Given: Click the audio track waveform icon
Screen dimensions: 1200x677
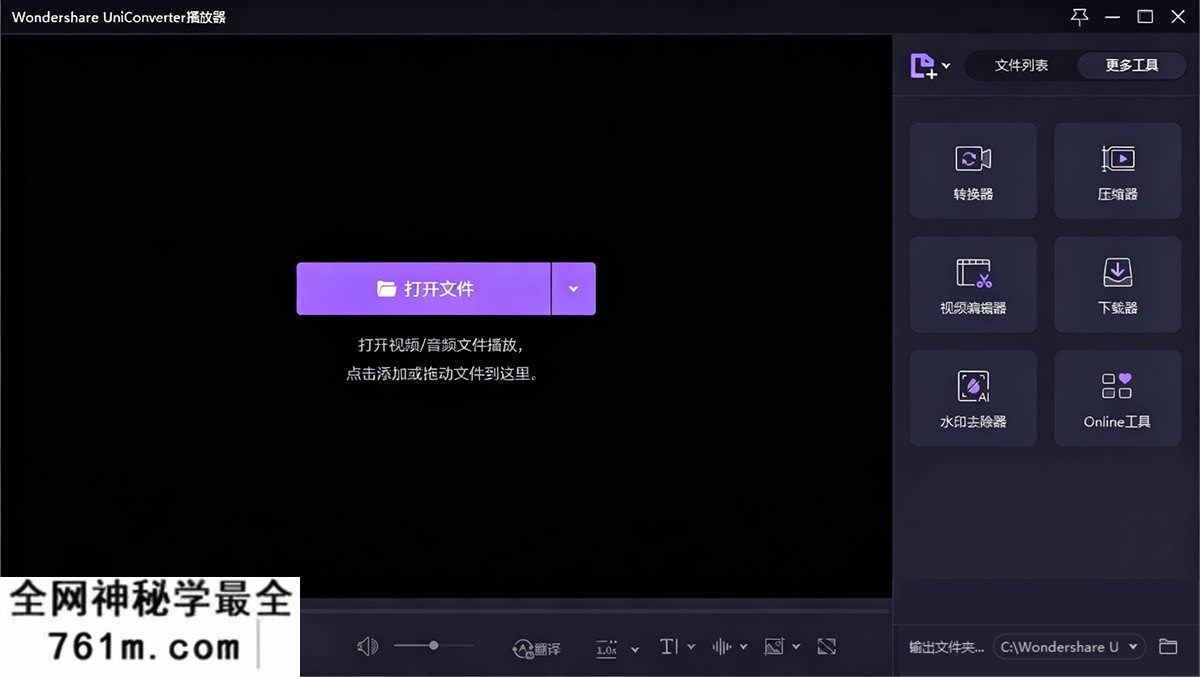Looking at the screenshot, I should pos(721,647).
